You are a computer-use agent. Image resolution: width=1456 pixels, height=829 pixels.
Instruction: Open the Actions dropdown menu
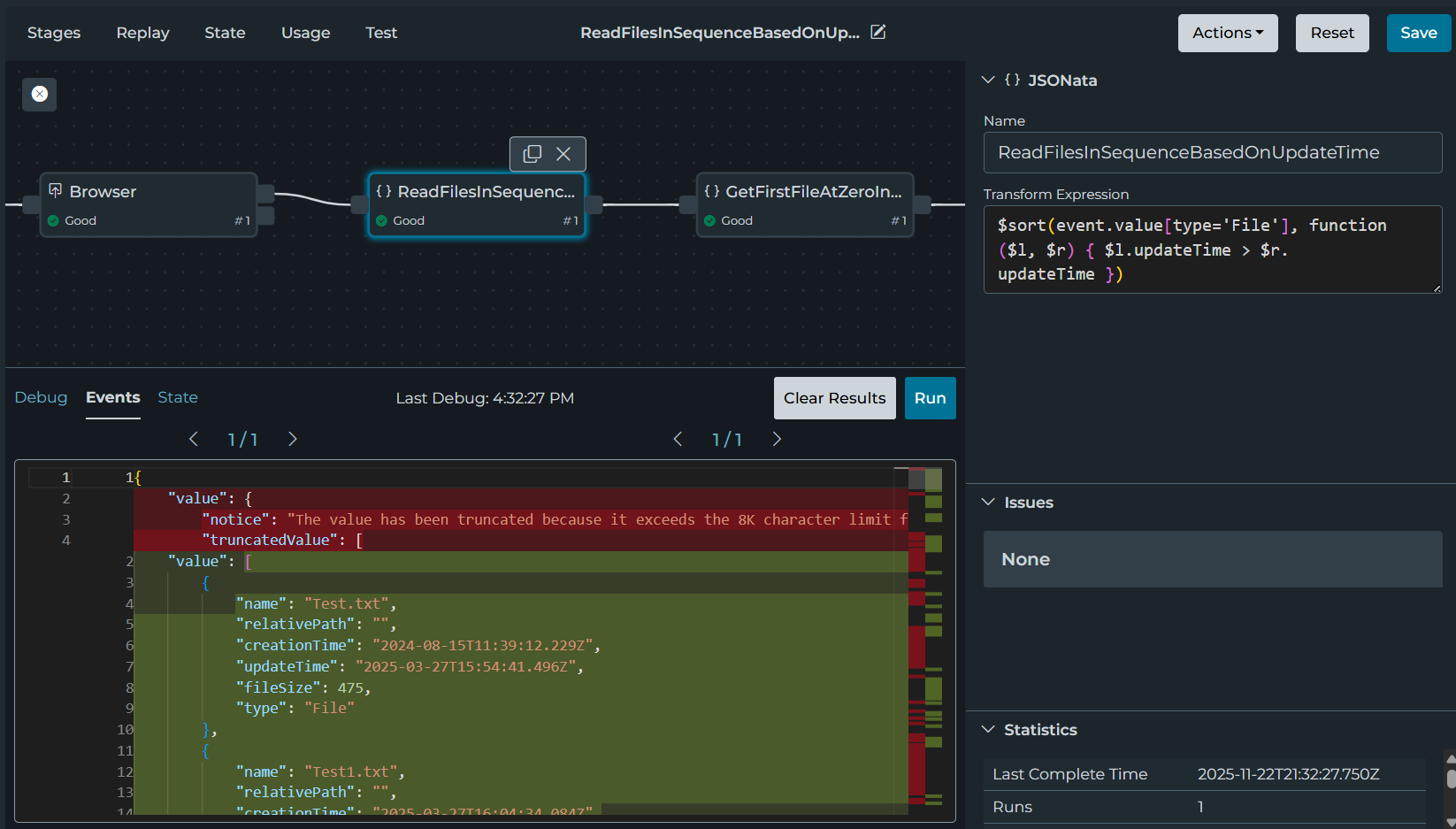point(1227,33)
